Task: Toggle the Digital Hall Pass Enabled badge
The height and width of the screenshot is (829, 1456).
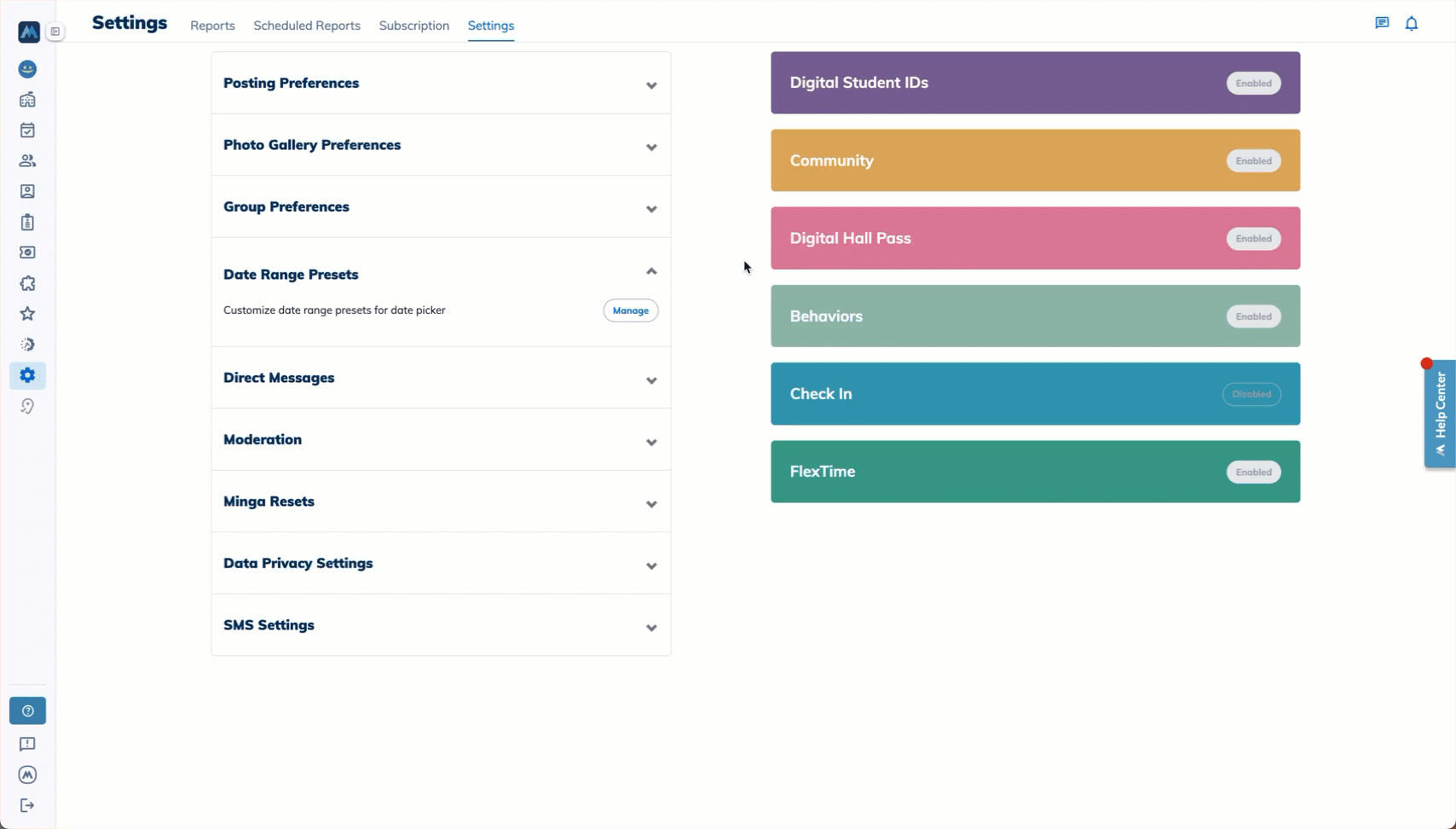Action: coord(1253,239)
